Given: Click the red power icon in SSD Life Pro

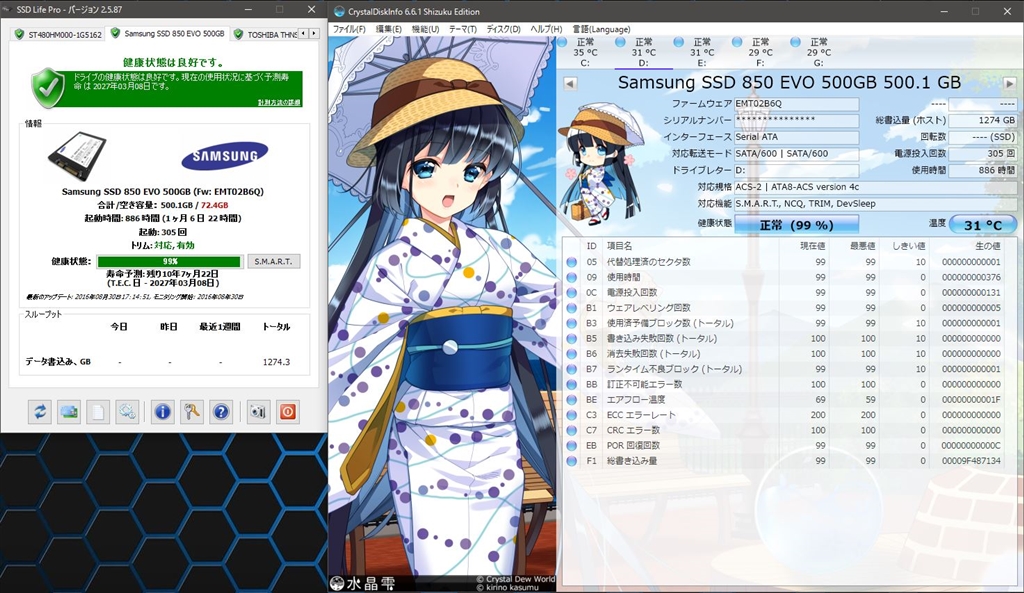Looking at the screenshot, I should point(287,412).
